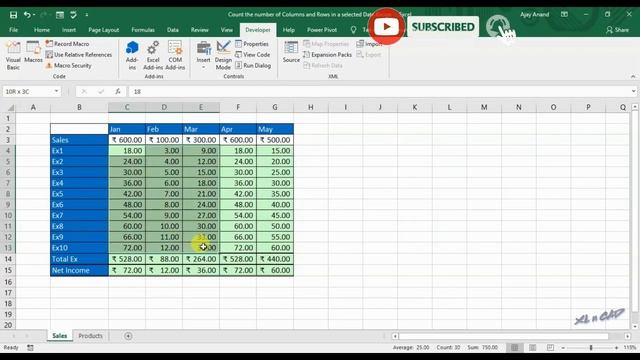Click the zoom out minus button
The image size is (640, 360).
[x=563, y=348]
